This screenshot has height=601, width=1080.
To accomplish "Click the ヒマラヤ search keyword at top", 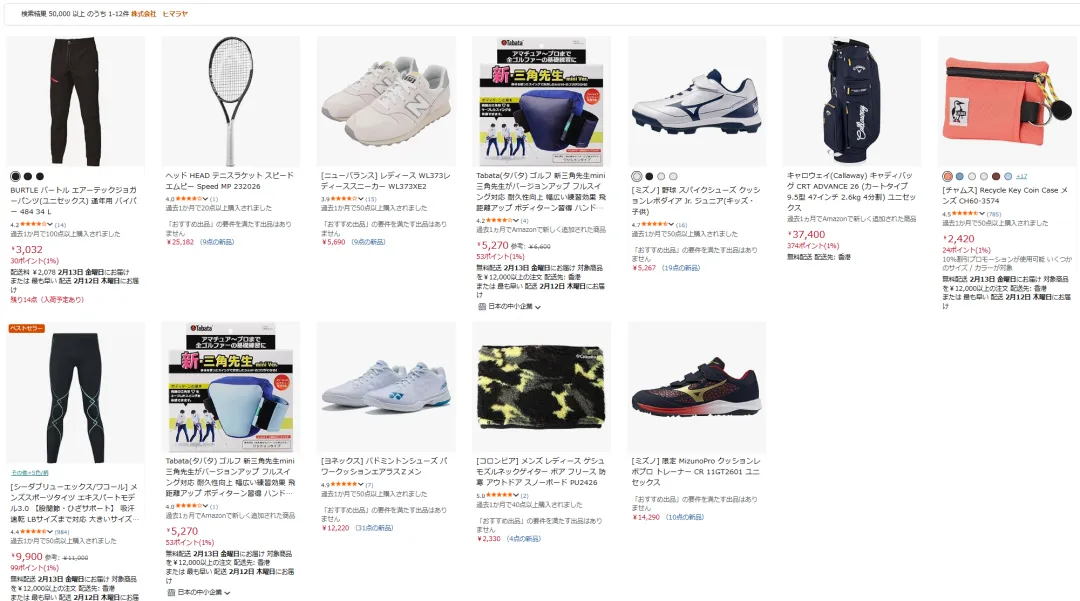I will pos(175,14).
